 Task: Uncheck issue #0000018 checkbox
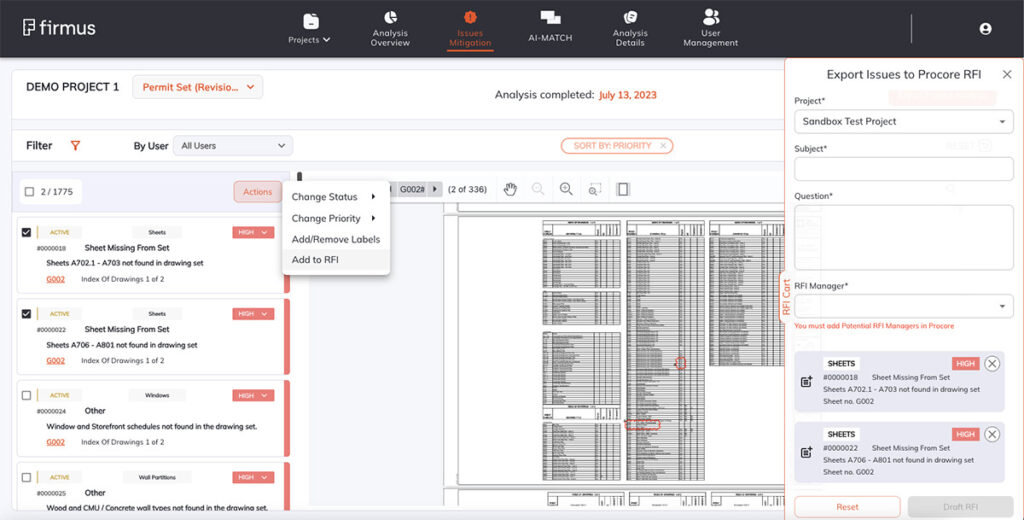[27, 232]
